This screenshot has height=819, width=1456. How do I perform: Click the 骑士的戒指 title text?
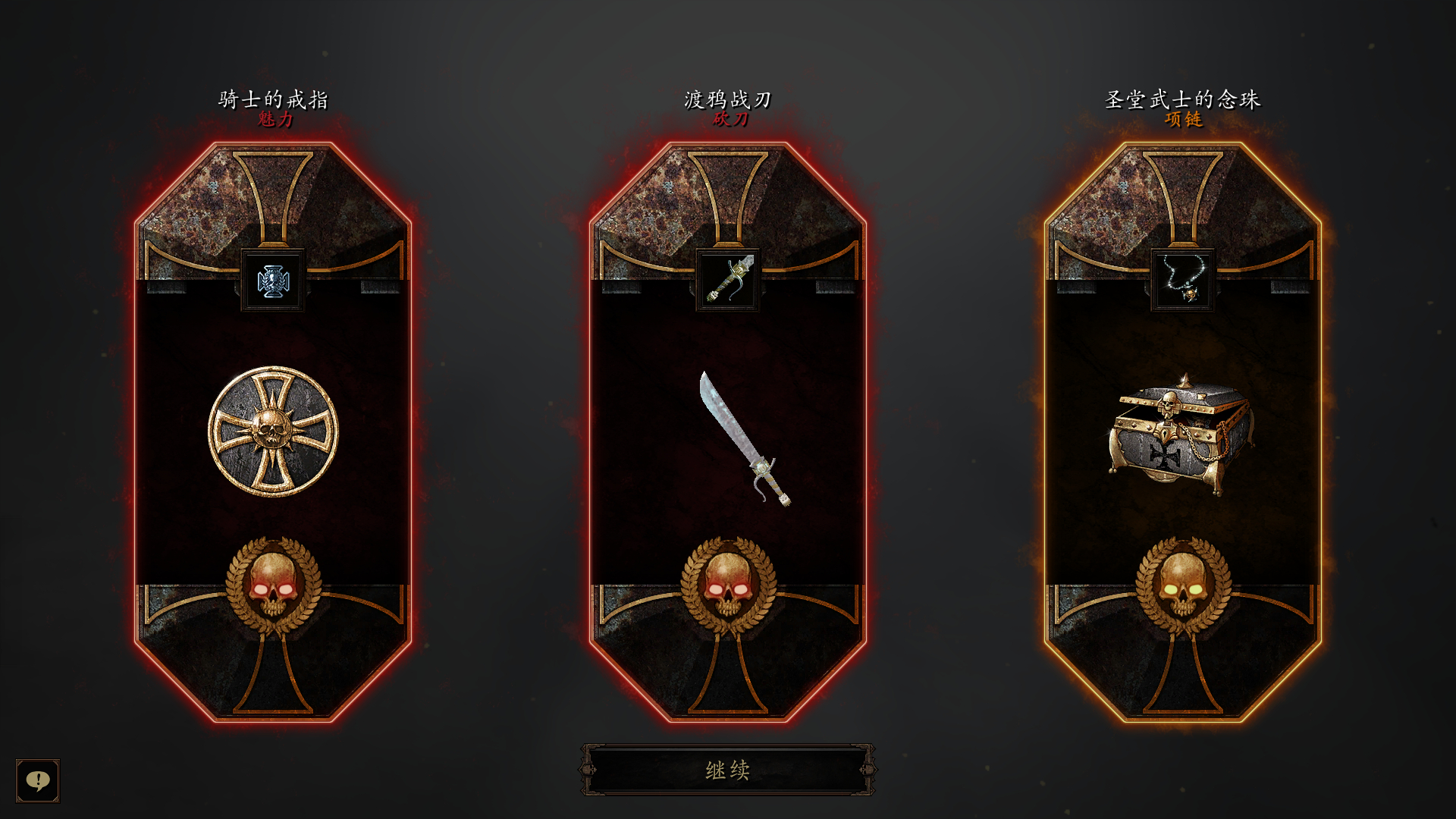click(273, 99)
